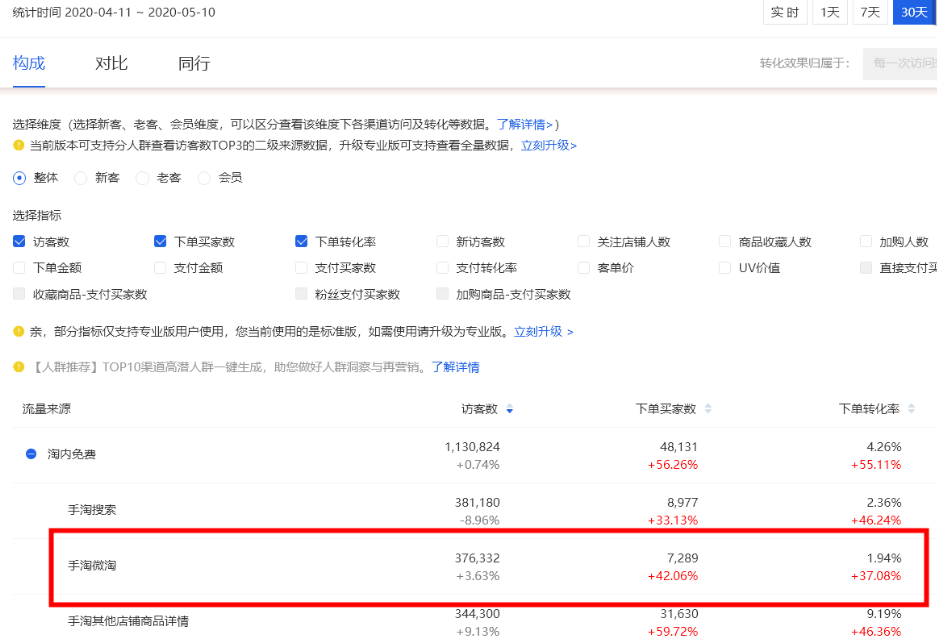
Task: Uncheck the 下单买家数 checkbox
Action: 160,241
